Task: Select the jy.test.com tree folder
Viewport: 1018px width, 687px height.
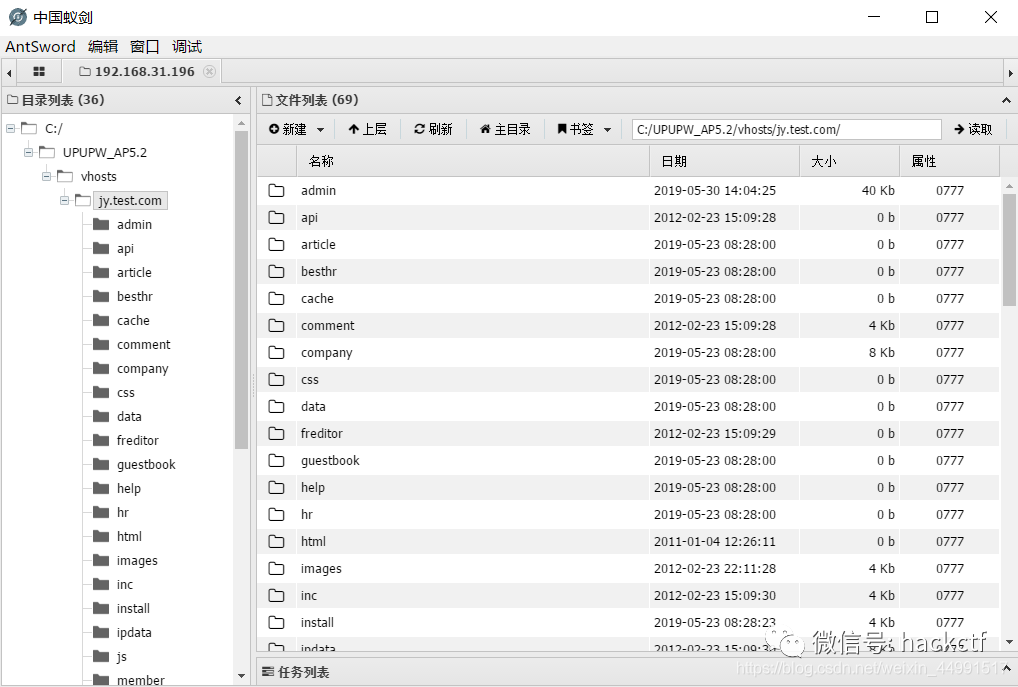Action: (130, 201)
